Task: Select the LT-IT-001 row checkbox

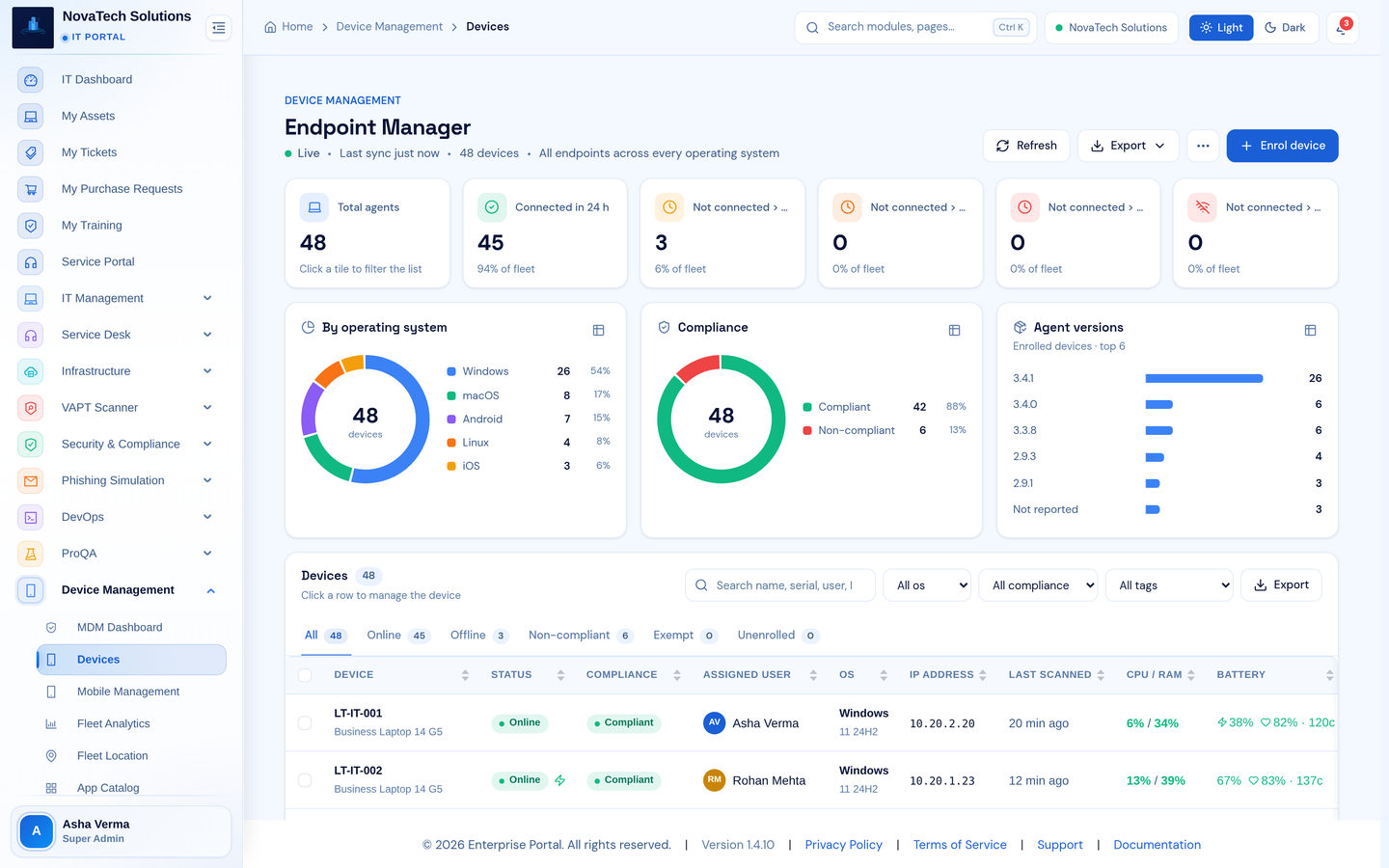Action: pyautogui.click(x=305, y=723)
